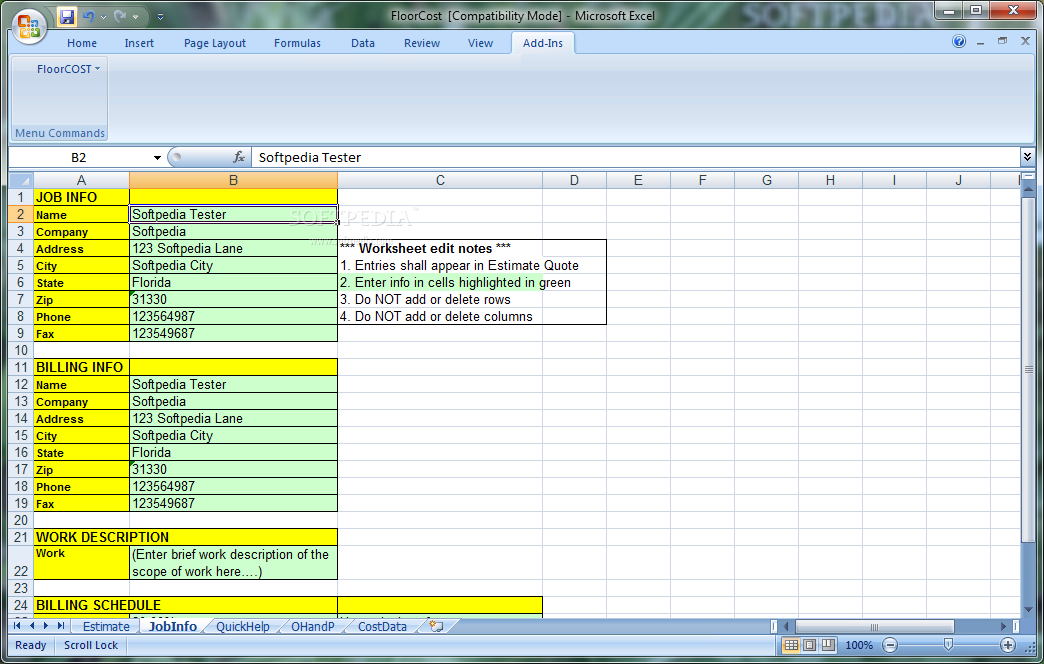This screenshot has height=664, width=1044.
Task: Go to previous sheet tab arrow
Action: pos(31,626)
